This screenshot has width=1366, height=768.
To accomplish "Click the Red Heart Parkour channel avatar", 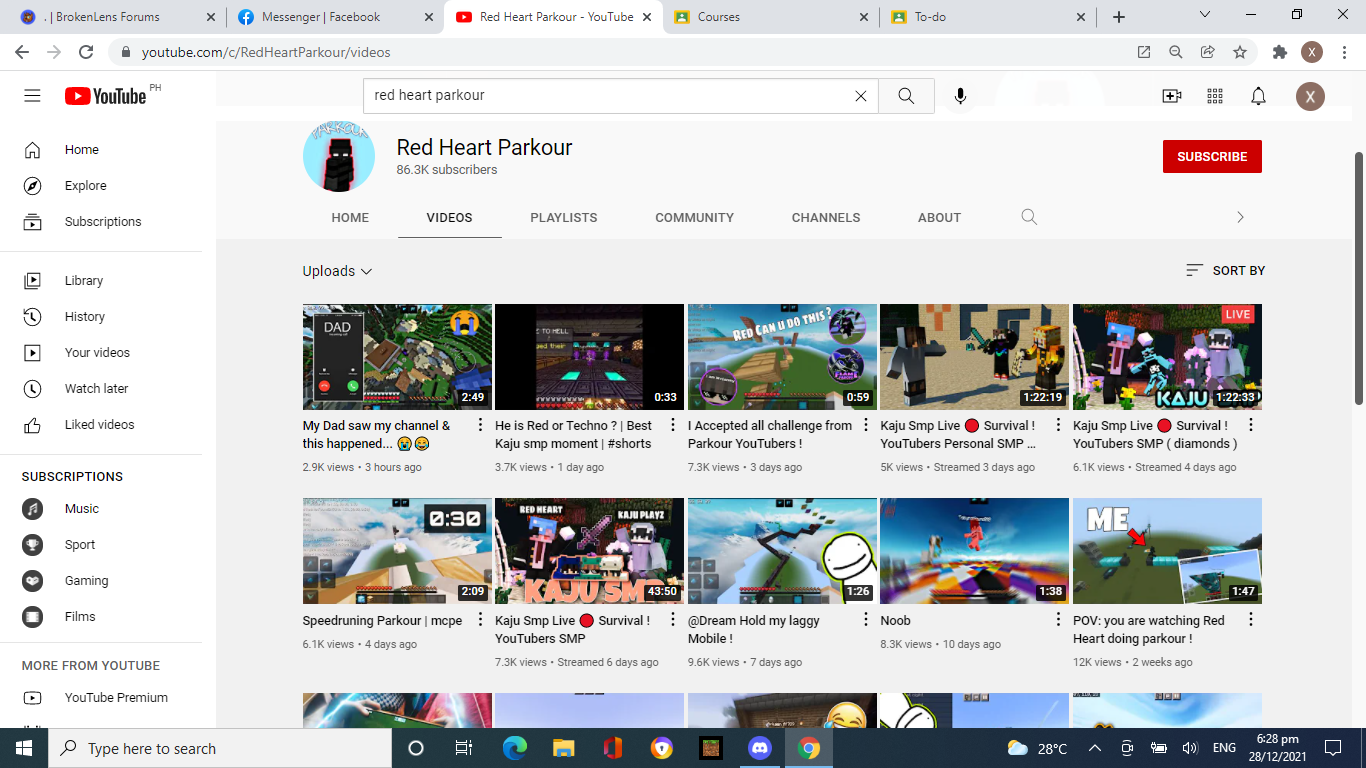I will click(x=339, y=155).
